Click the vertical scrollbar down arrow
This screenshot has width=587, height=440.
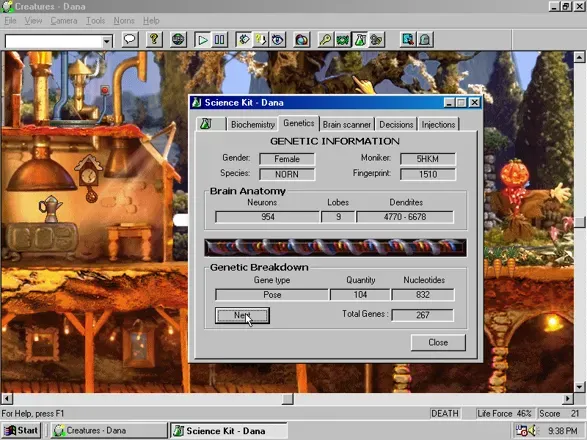[x=580, y=386]
